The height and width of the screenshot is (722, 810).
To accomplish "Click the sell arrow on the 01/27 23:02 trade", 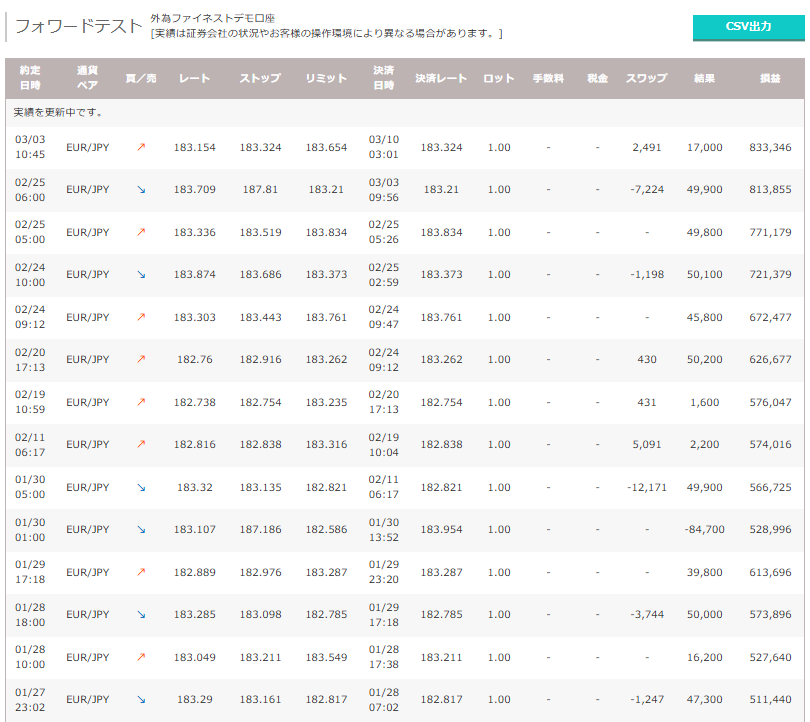I will click(141, 700).
